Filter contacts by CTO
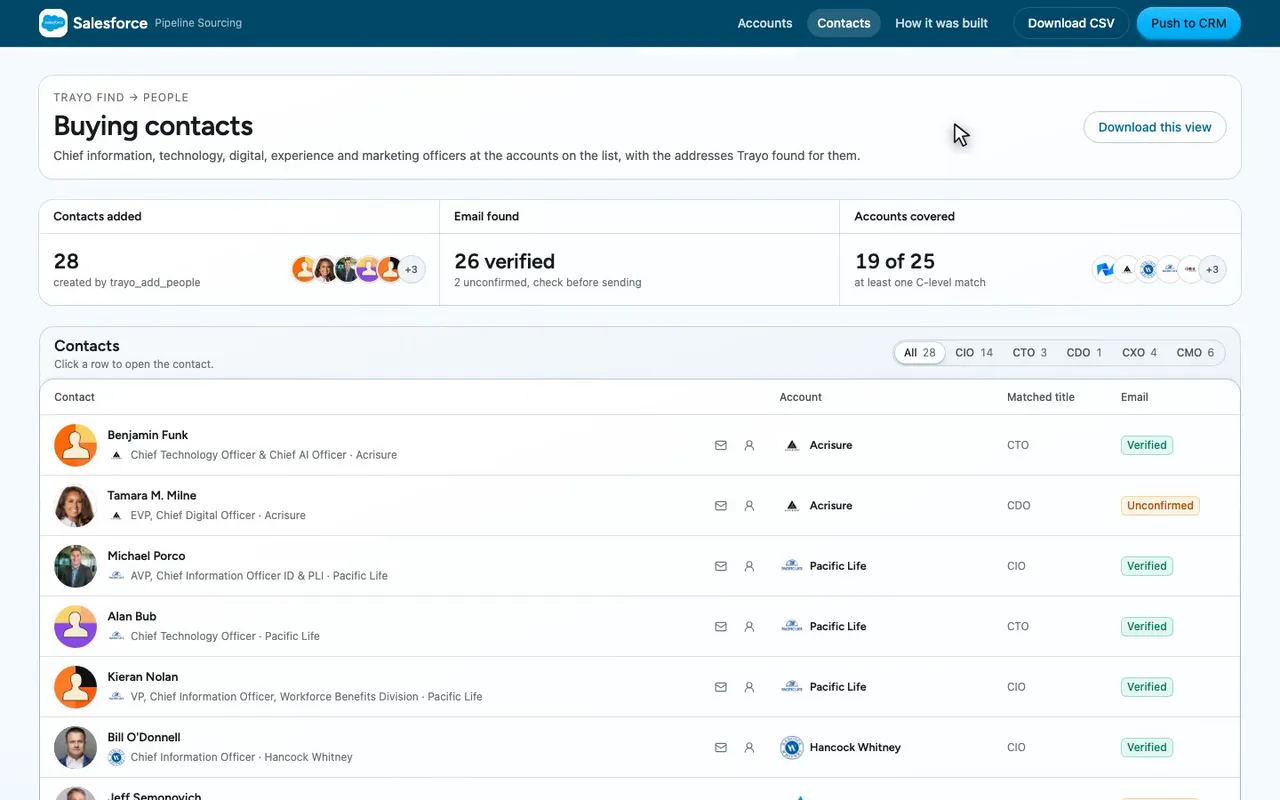Viewport: 1280px width, 800px height. point(1030,353)
